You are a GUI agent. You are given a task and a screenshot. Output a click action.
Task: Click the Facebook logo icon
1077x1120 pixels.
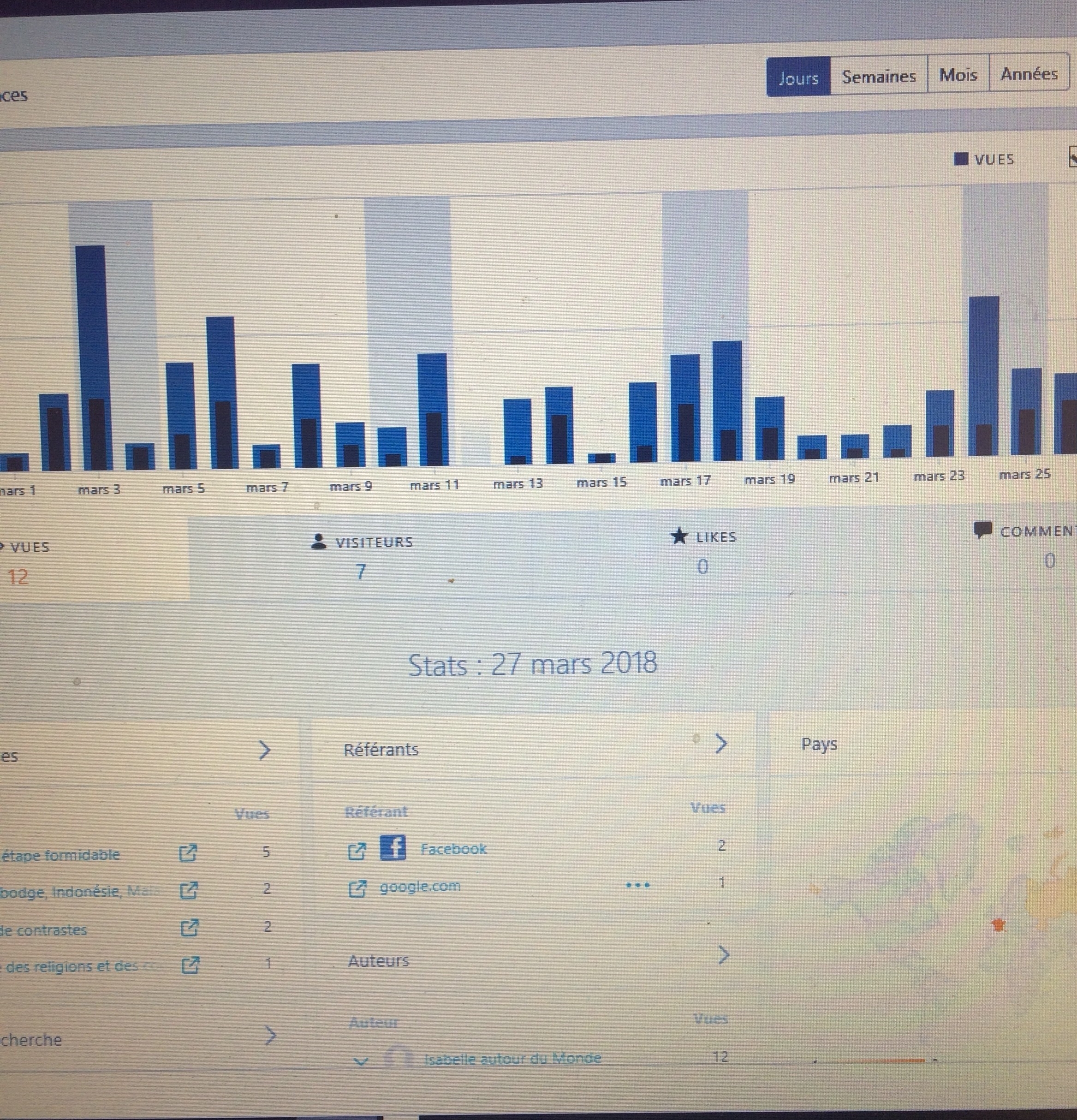point(393,847)
